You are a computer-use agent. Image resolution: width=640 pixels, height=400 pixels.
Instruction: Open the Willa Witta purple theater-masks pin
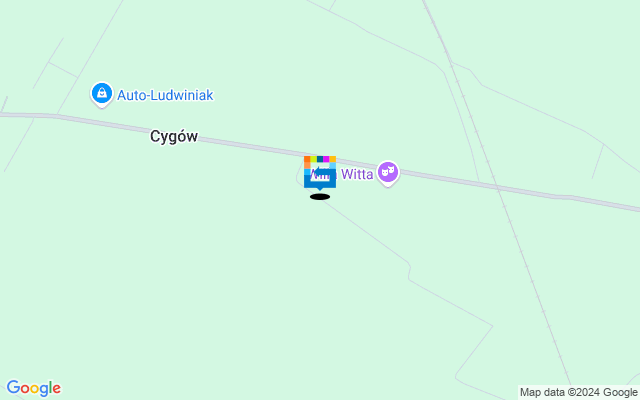[x=388, y=173]
